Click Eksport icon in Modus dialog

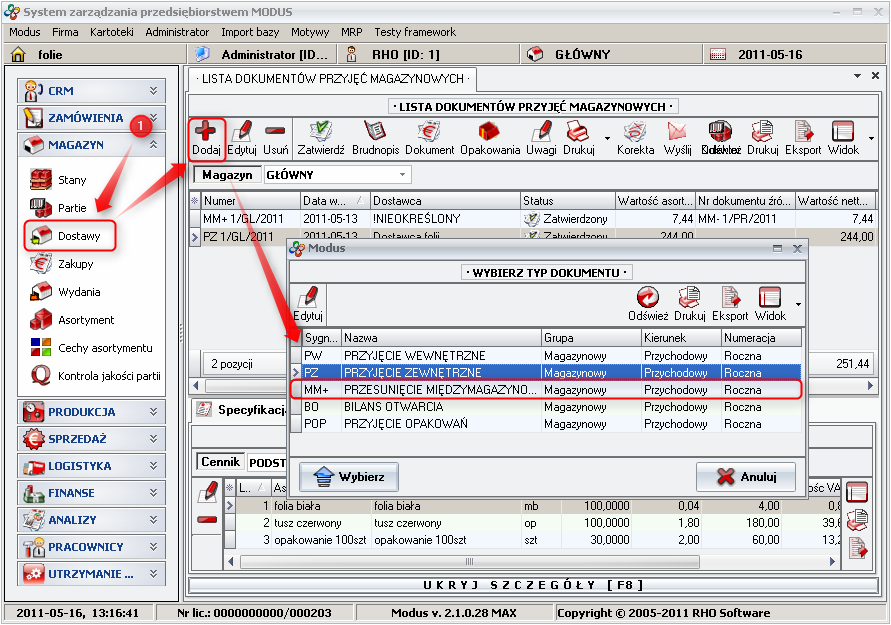pyautogui.click(x=729, y=298)
